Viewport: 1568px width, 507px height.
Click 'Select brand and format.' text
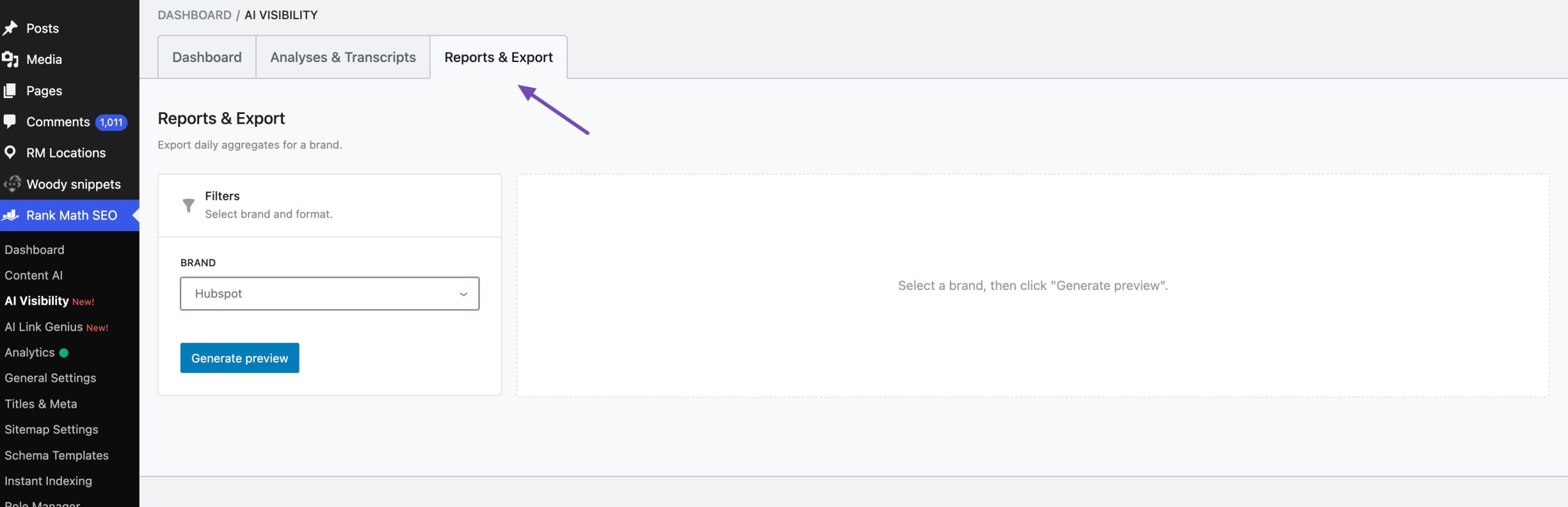click(x=269, y=214)
